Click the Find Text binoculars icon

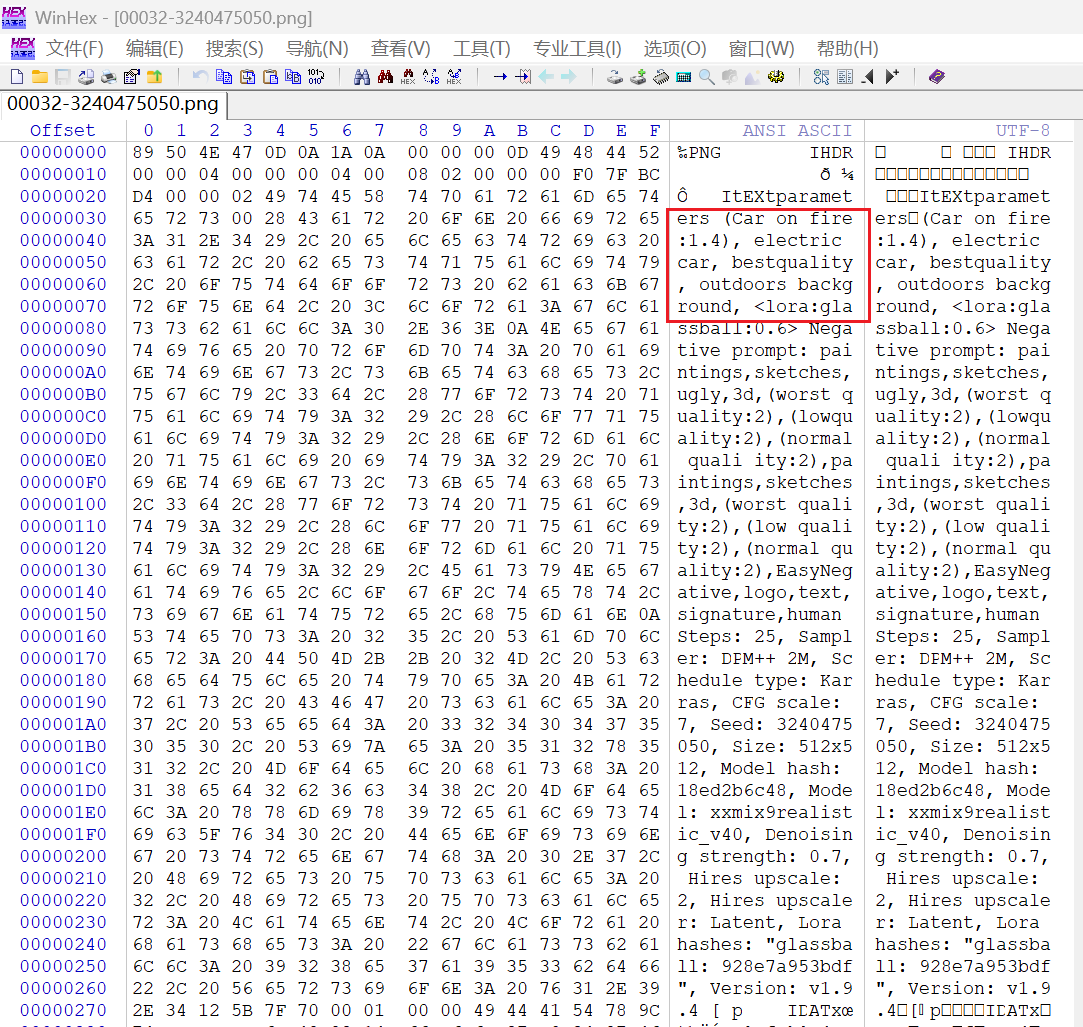point(361,77)
